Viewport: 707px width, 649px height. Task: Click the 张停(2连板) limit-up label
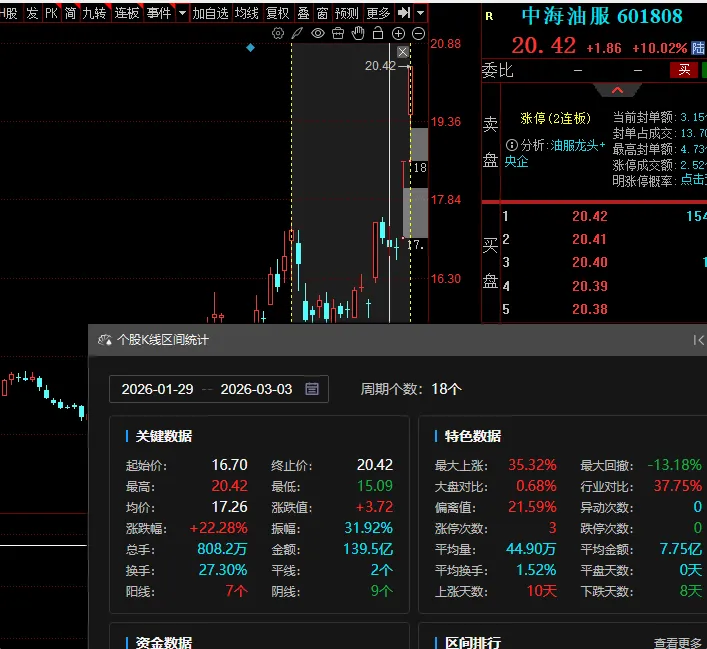tap(556, 119)
